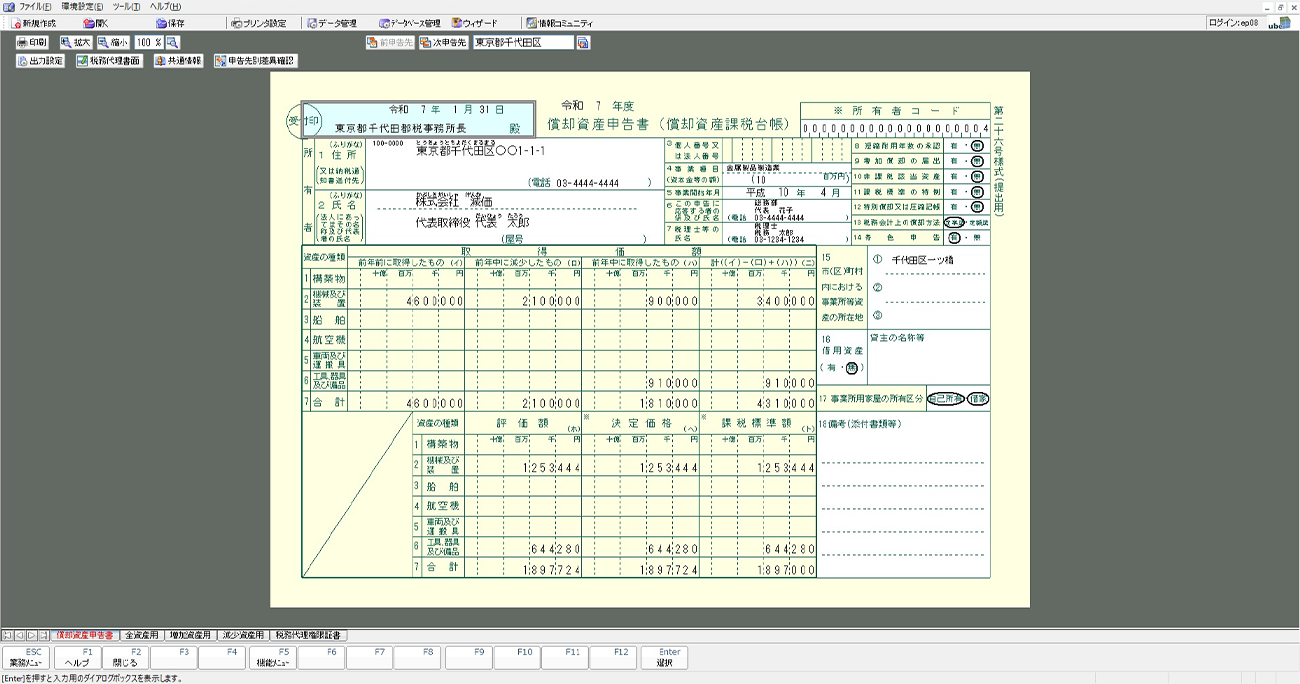The width and height of the screenshot is (1300, 684).
Task: Click the 印刷 print icon button
Action: (x=32, y=43)
